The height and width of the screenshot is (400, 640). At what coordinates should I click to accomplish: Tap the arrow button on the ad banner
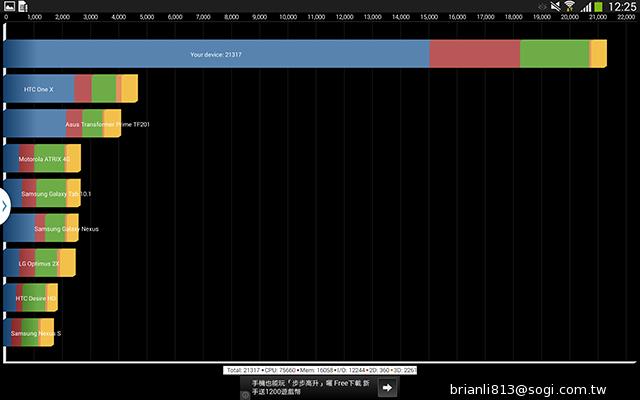(x=387, y=387)
